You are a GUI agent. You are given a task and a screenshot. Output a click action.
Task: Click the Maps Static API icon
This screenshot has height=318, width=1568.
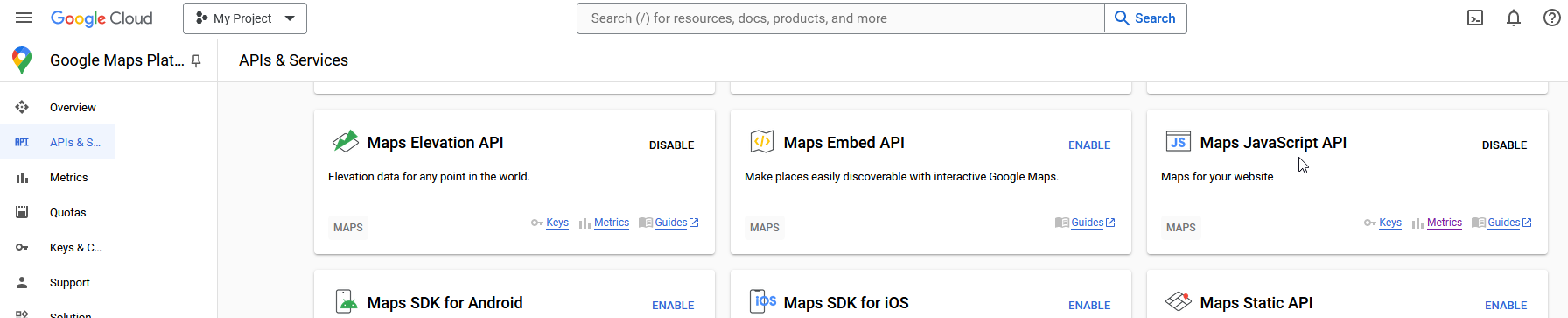click(1179, 301)
